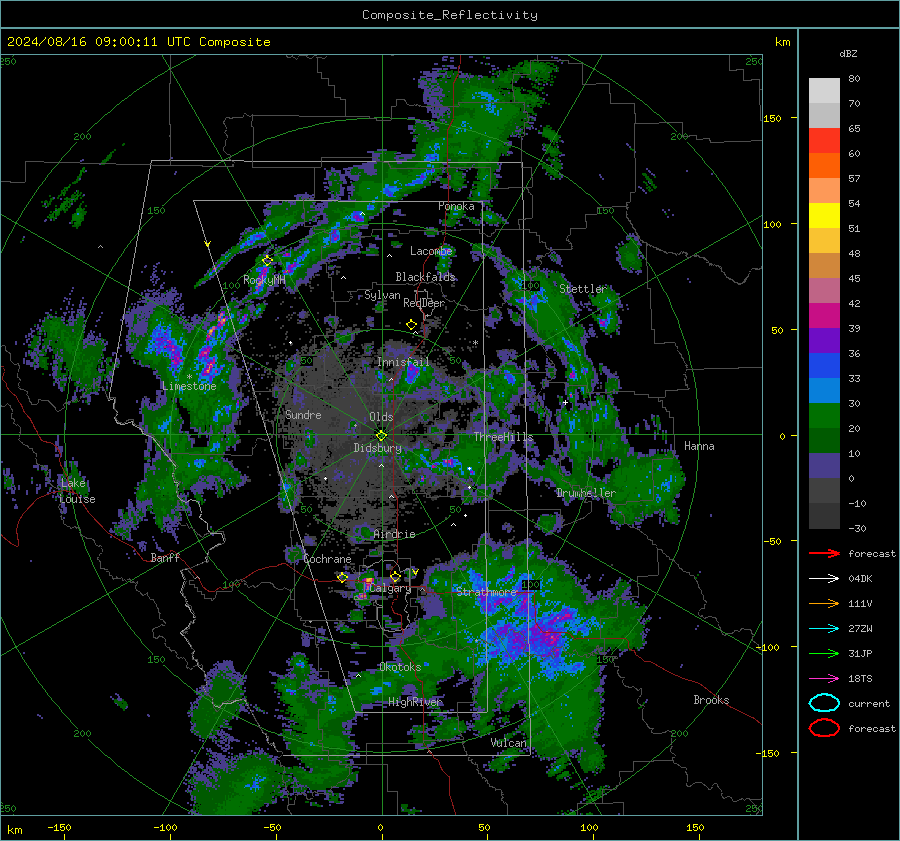Viewport: 900px width, 841px height.
Task: Click the -30 value in dBZ legend
Action: pyautogui.click(x=858, y=529)
